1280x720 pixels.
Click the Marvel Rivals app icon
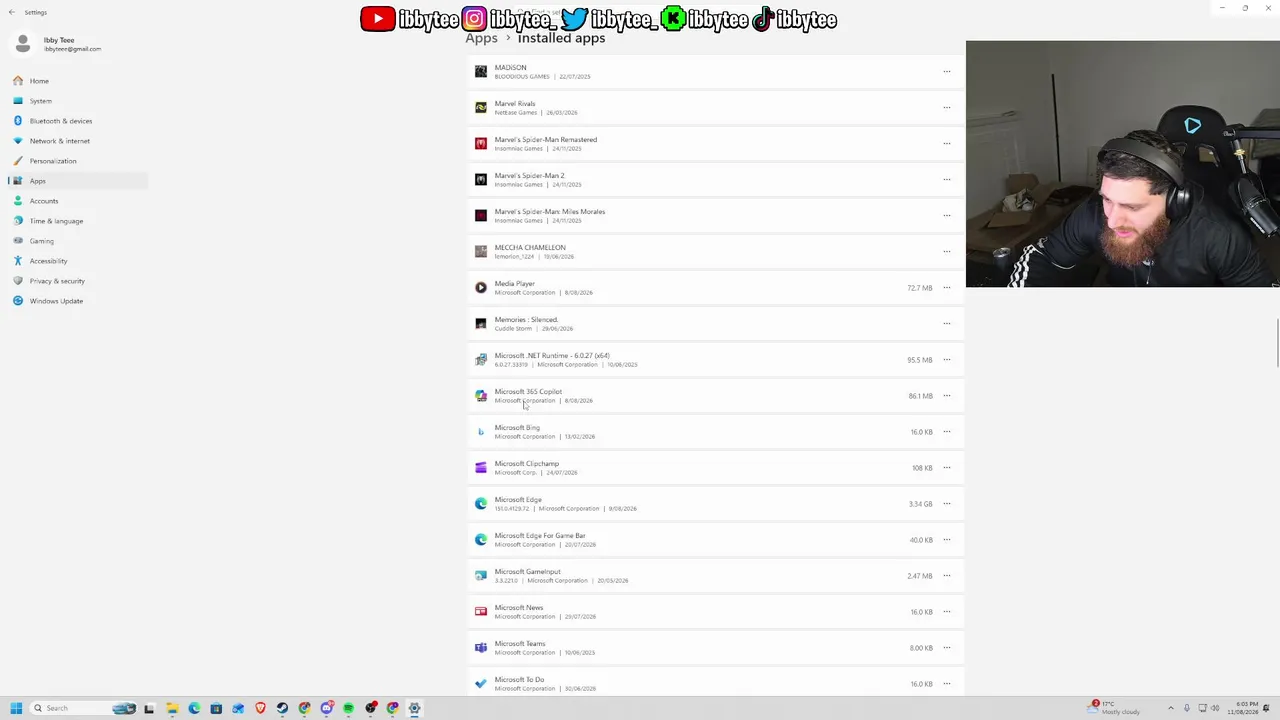481,108
